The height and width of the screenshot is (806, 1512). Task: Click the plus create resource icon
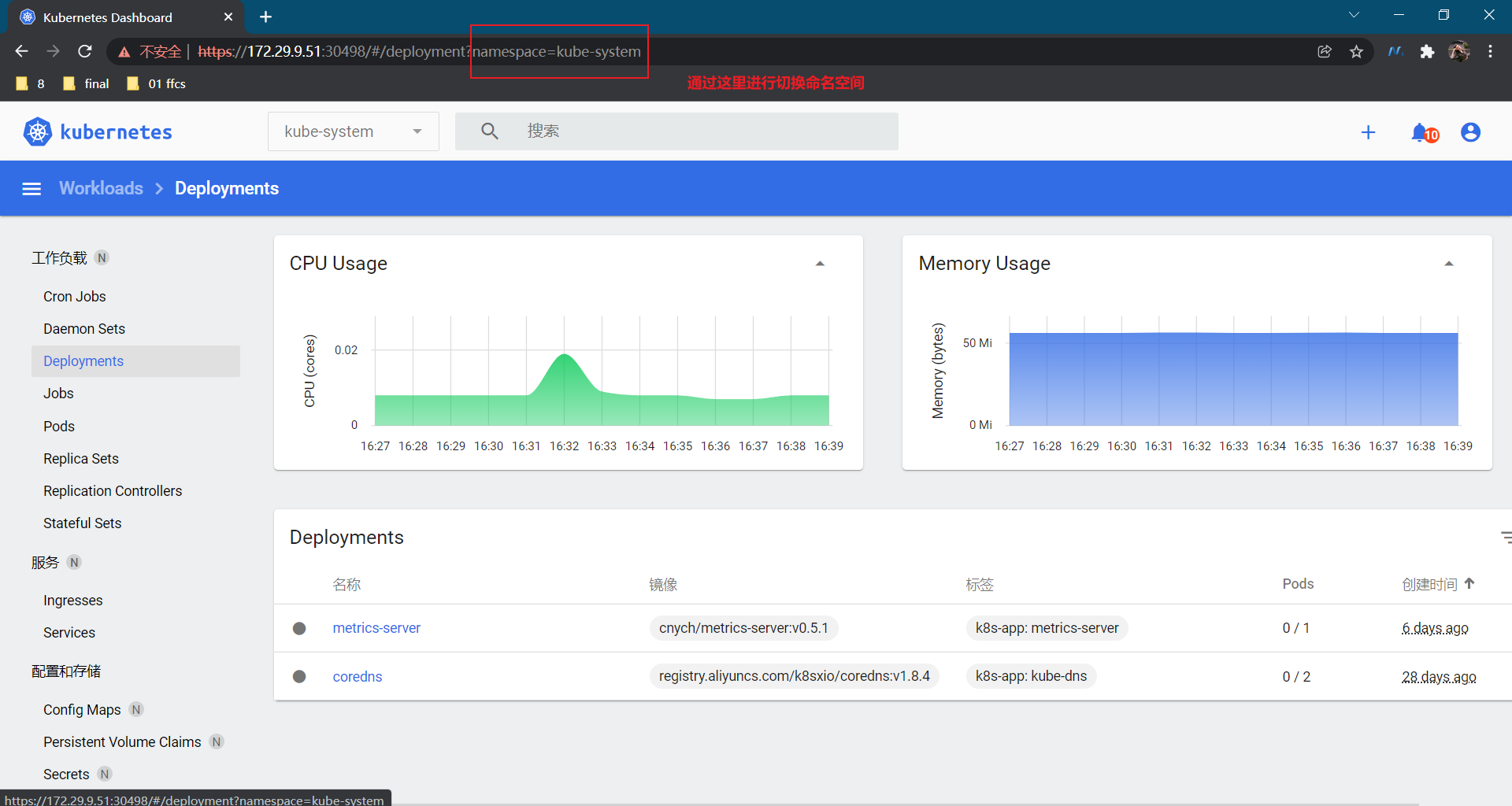[x=1368, y=132]
